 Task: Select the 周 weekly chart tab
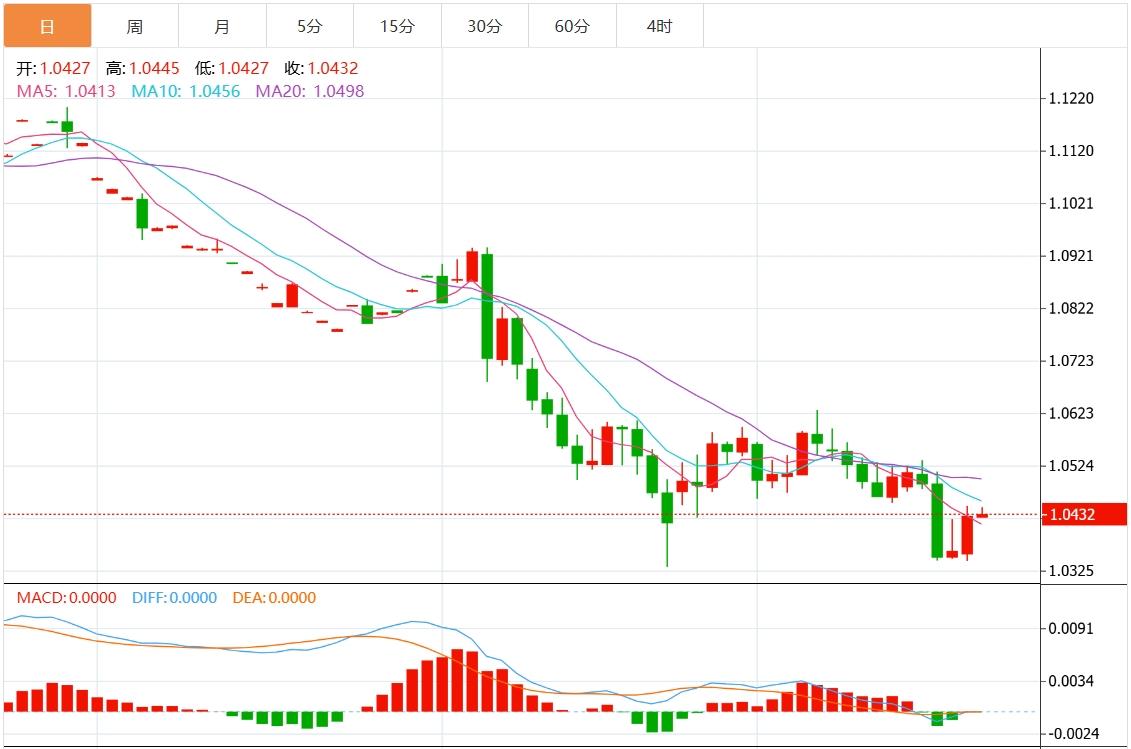coord(135,26)
